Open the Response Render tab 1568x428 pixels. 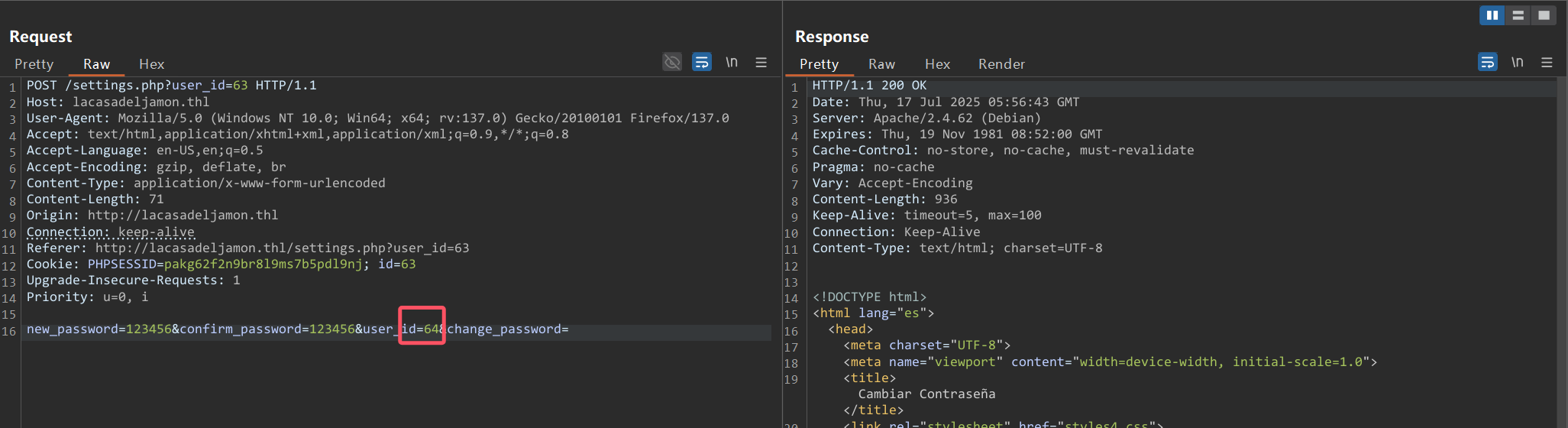pos(1001,64)
